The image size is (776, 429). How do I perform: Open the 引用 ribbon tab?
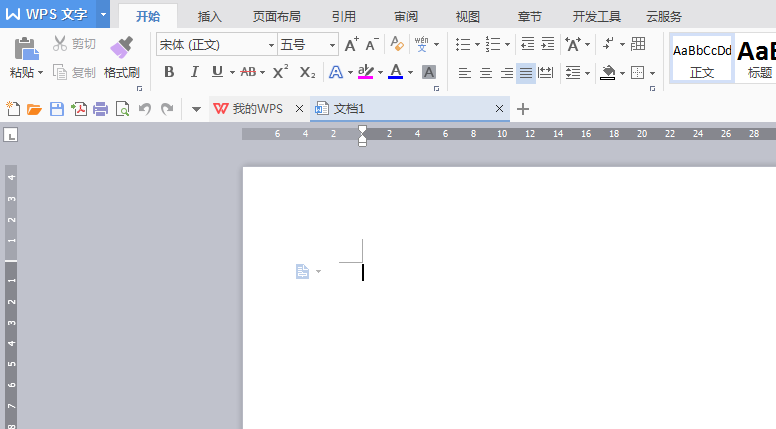point(343,16)
